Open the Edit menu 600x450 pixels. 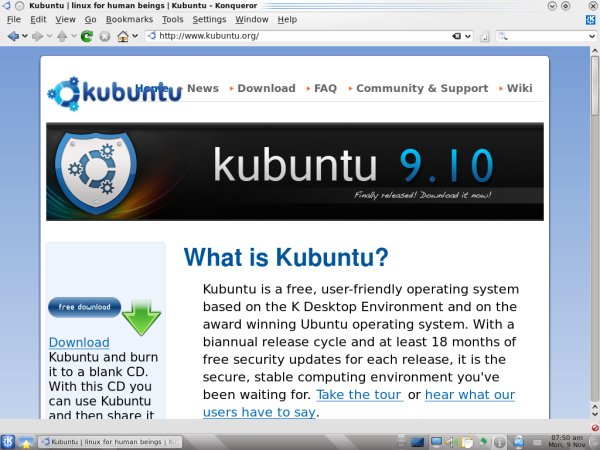38,20
